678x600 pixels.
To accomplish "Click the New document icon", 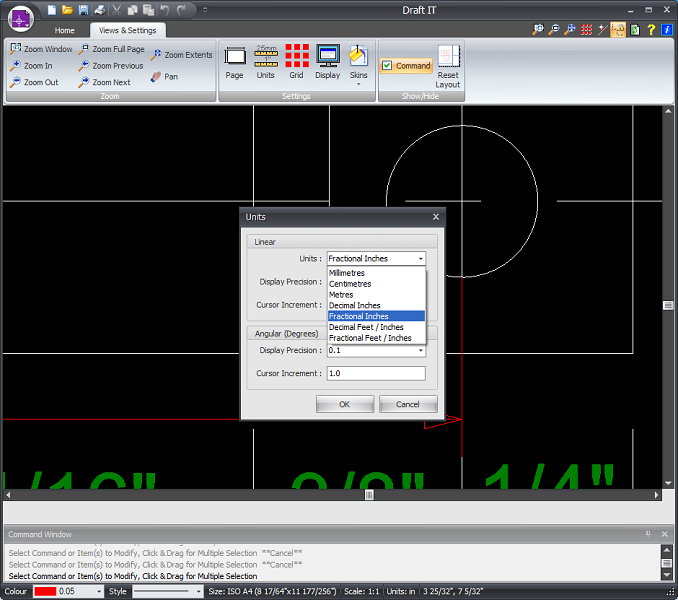I will (51, 10).
